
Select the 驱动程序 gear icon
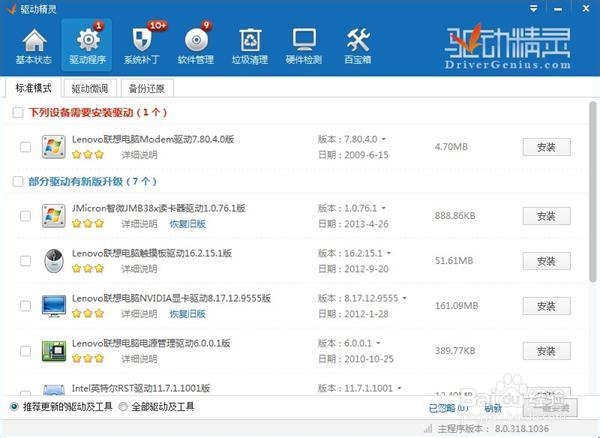click(x=87, y=45)
